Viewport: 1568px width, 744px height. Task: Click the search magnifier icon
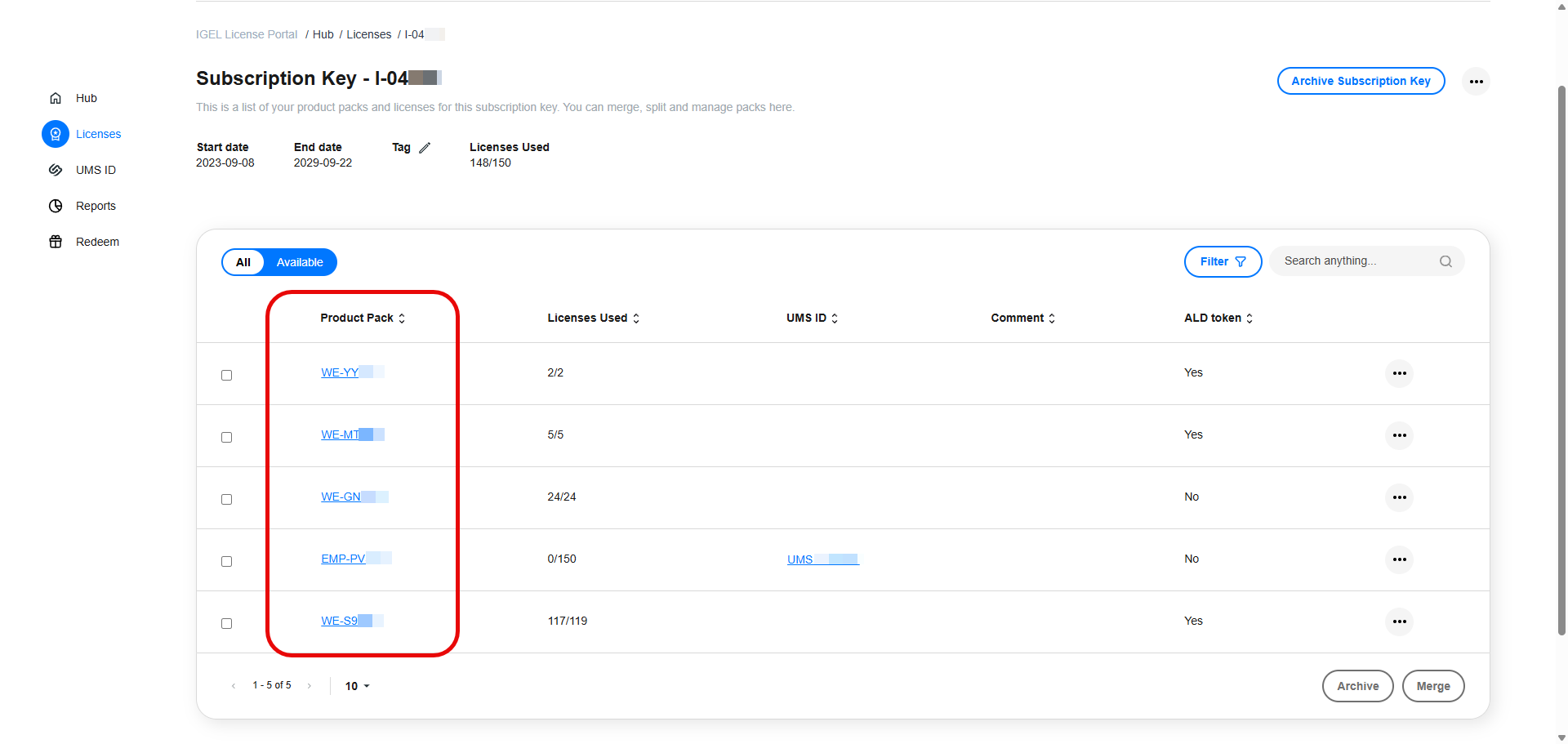coord(1445,261)
